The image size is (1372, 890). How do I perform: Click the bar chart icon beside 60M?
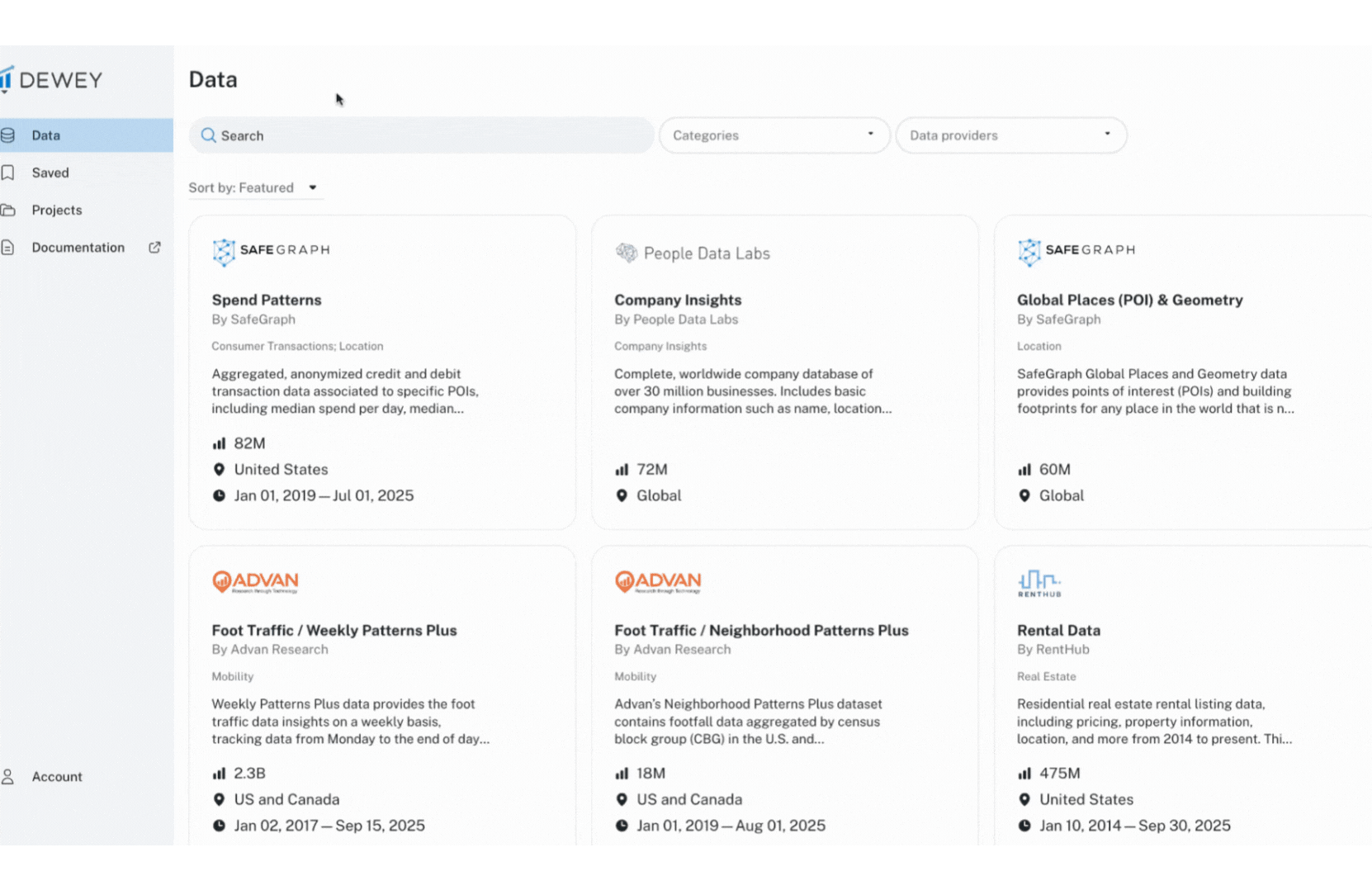click(x=1024, y=469)
